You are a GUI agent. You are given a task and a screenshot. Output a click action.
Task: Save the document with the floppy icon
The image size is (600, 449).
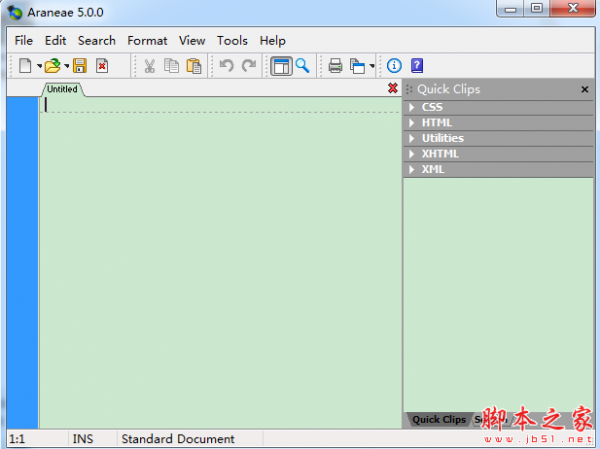click(x=80, y=66)
